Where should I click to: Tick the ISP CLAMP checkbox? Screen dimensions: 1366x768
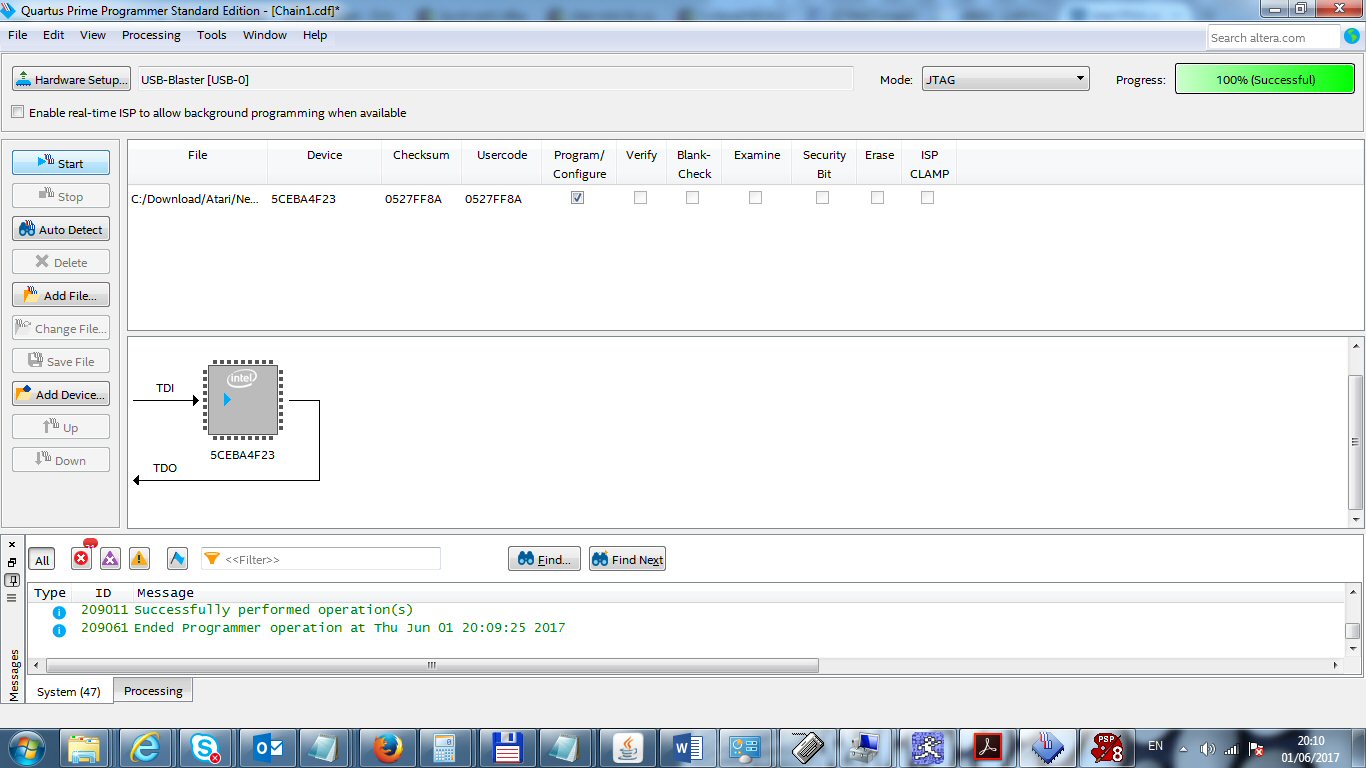(x=927, y=198)
